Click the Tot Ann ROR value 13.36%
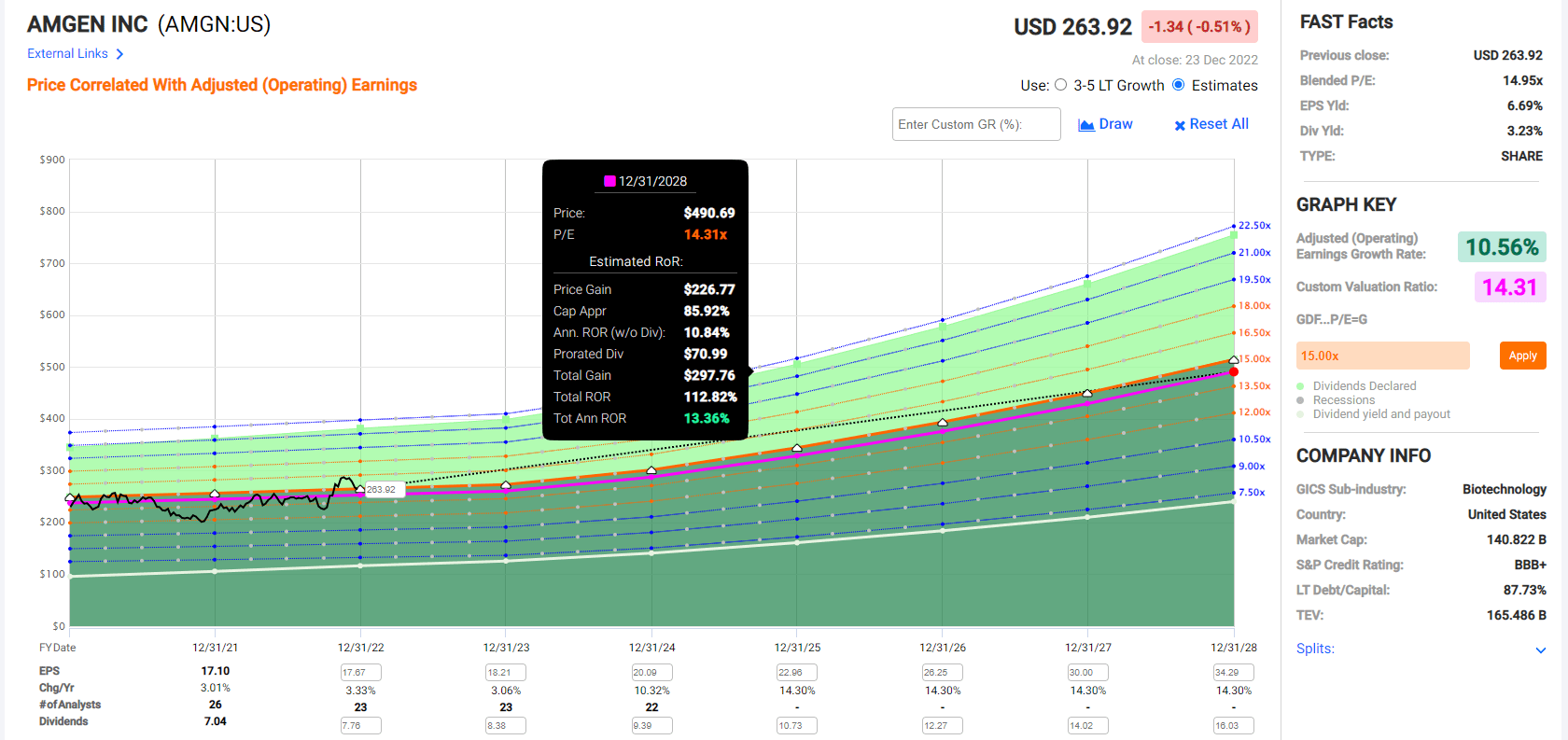The image size is (1568, 740). [x=707, y=418]
